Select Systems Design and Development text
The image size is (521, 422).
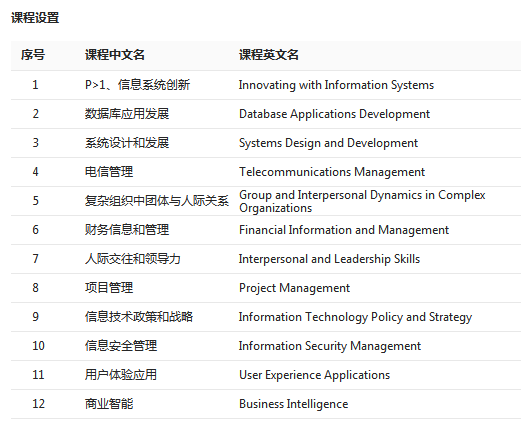(328, 143)
